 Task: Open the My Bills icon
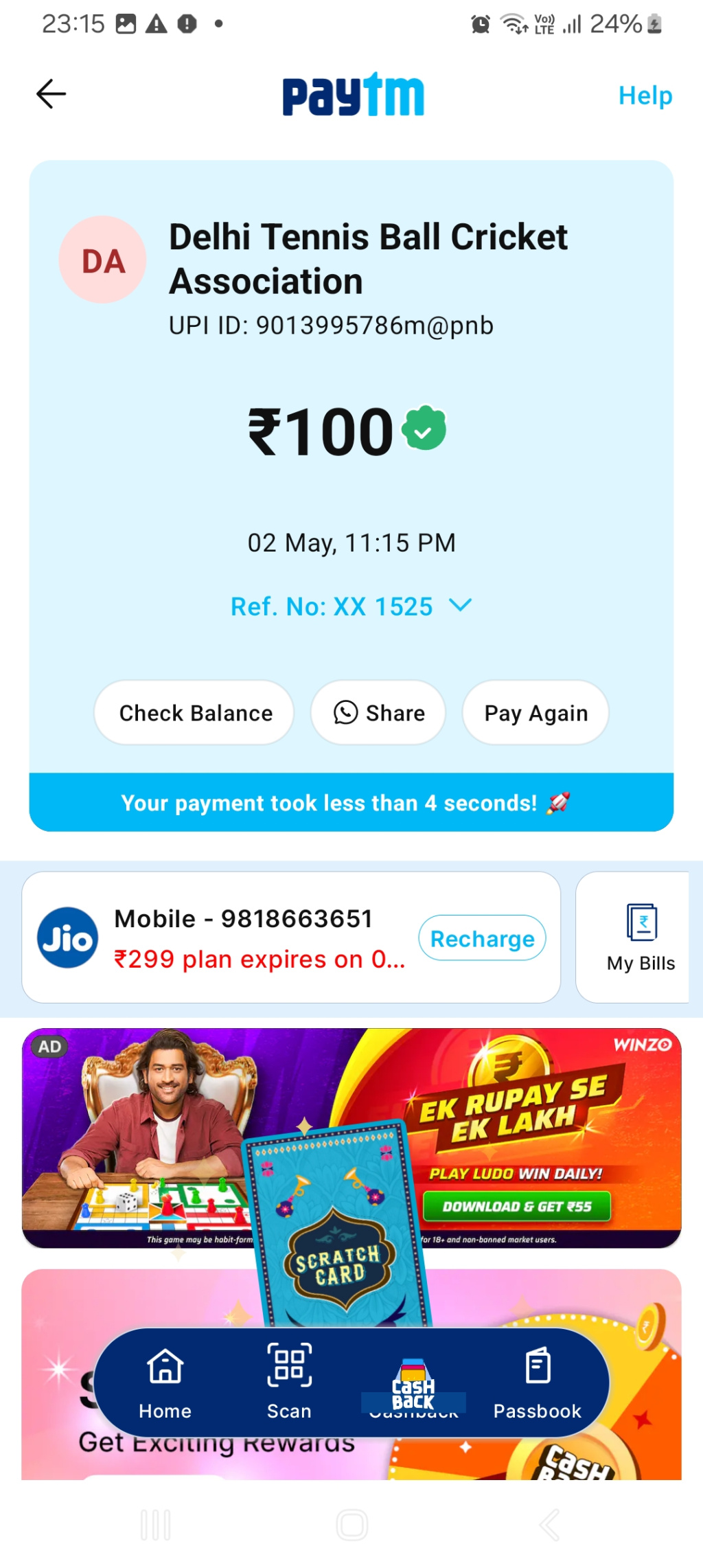[x=641, y=937]
